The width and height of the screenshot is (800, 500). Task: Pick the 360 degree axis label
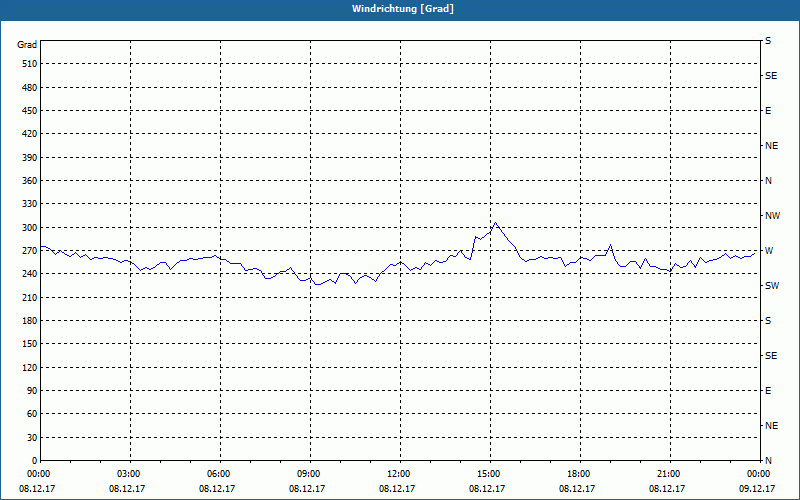pos(30,181)
